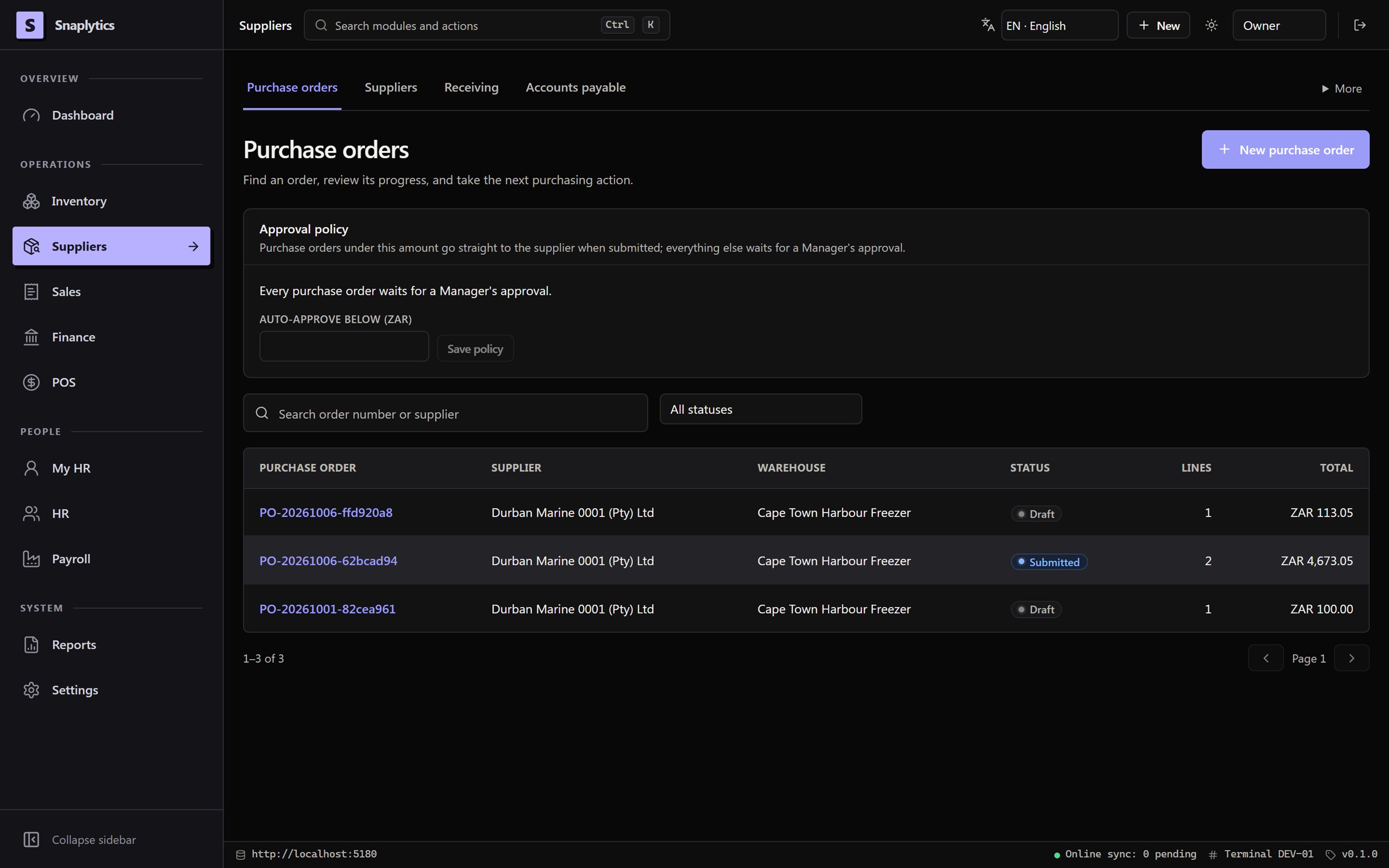The height and width of the screenshot is (868, 1389).
Task: Toggle the light/dark theme icon
Action: click(1211, 25)
